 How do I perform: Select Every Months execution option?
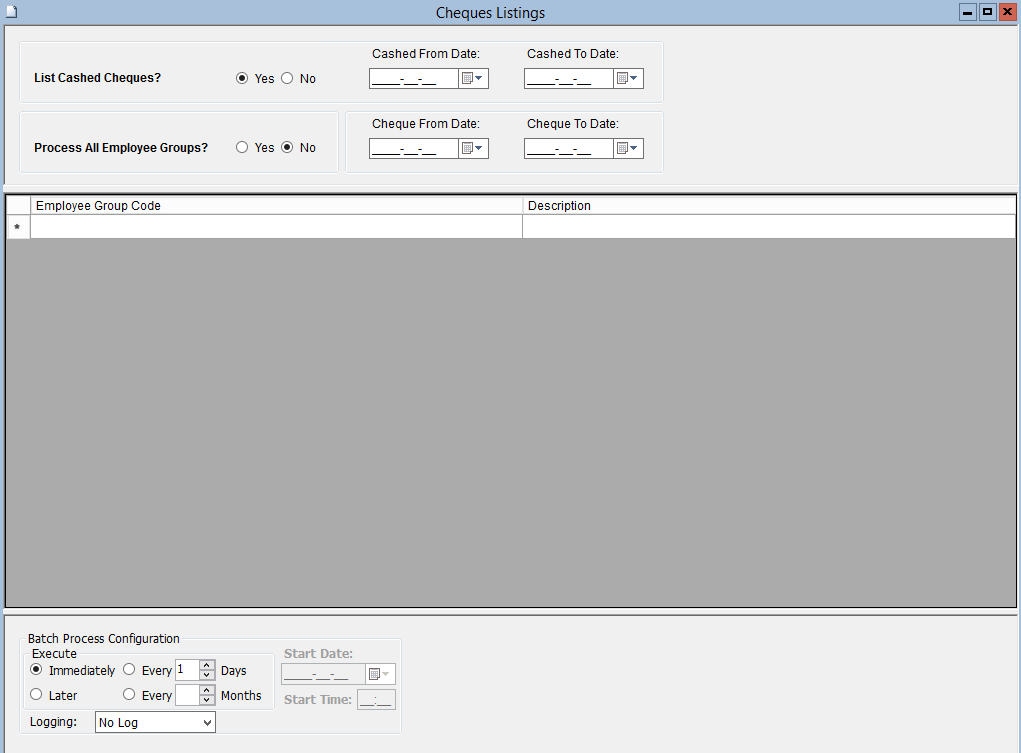click(130, 695)
